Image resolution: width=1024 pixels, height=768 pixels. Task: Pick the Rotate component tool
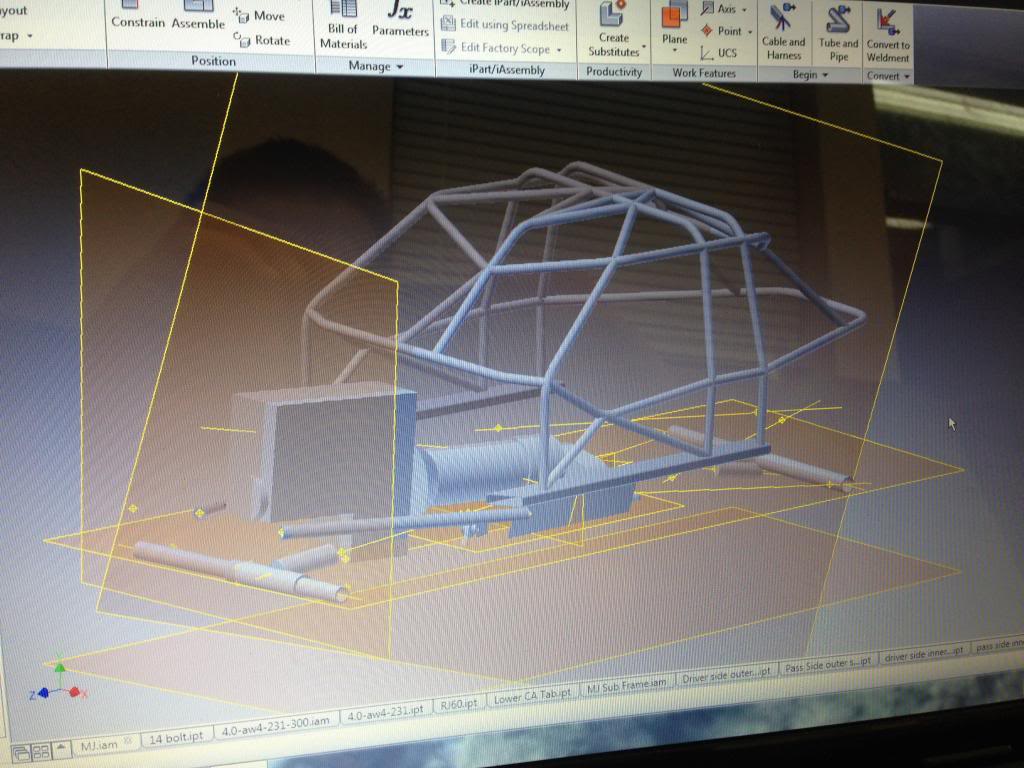click(x=262, y=40)
